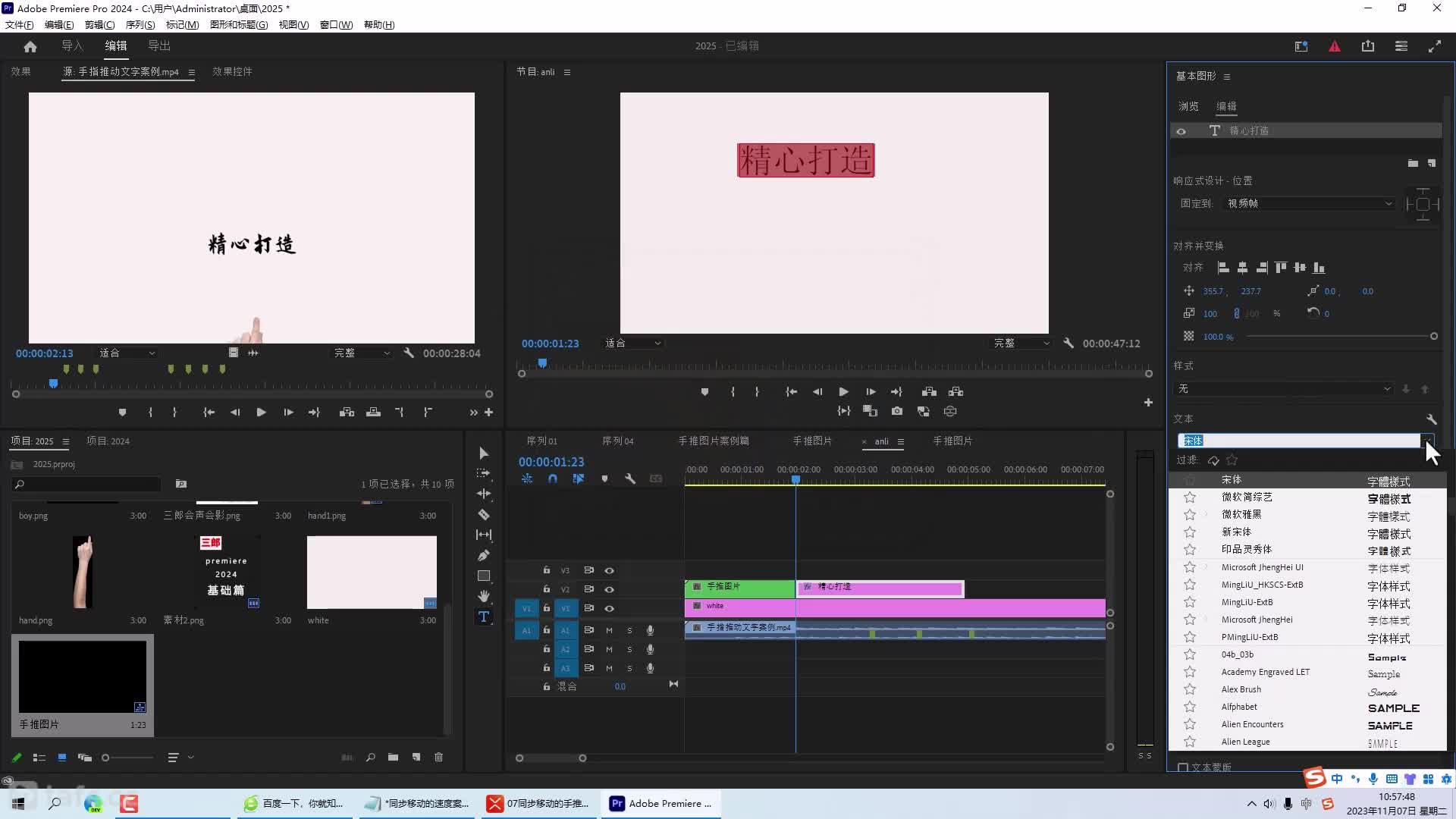The width and height of the screenshot is (1456, 819).
Task: Add marker in timeline header
Action: click(x=604, y=479)
